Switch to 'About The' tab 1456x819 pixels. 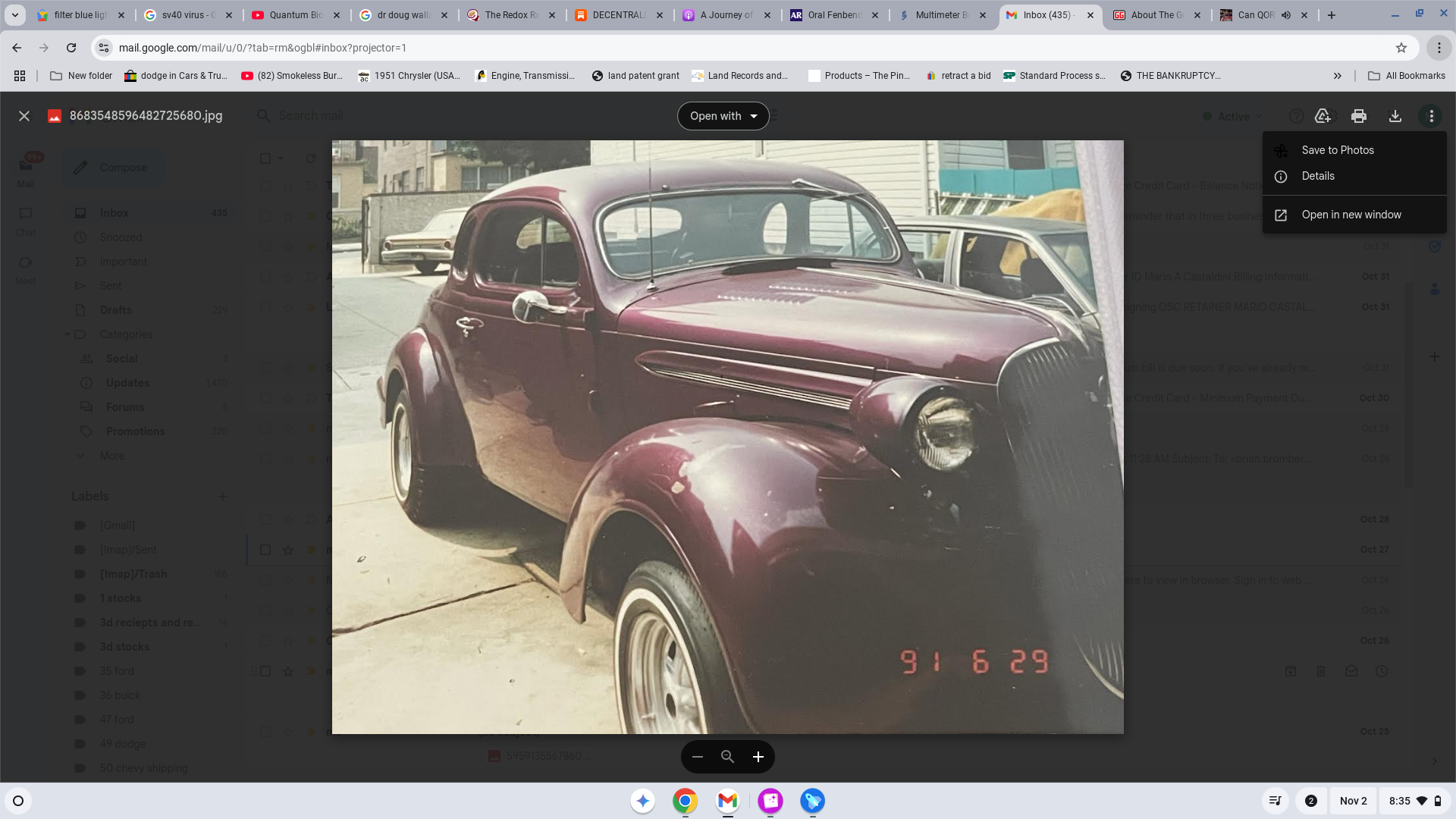(x=1157, y=15)
